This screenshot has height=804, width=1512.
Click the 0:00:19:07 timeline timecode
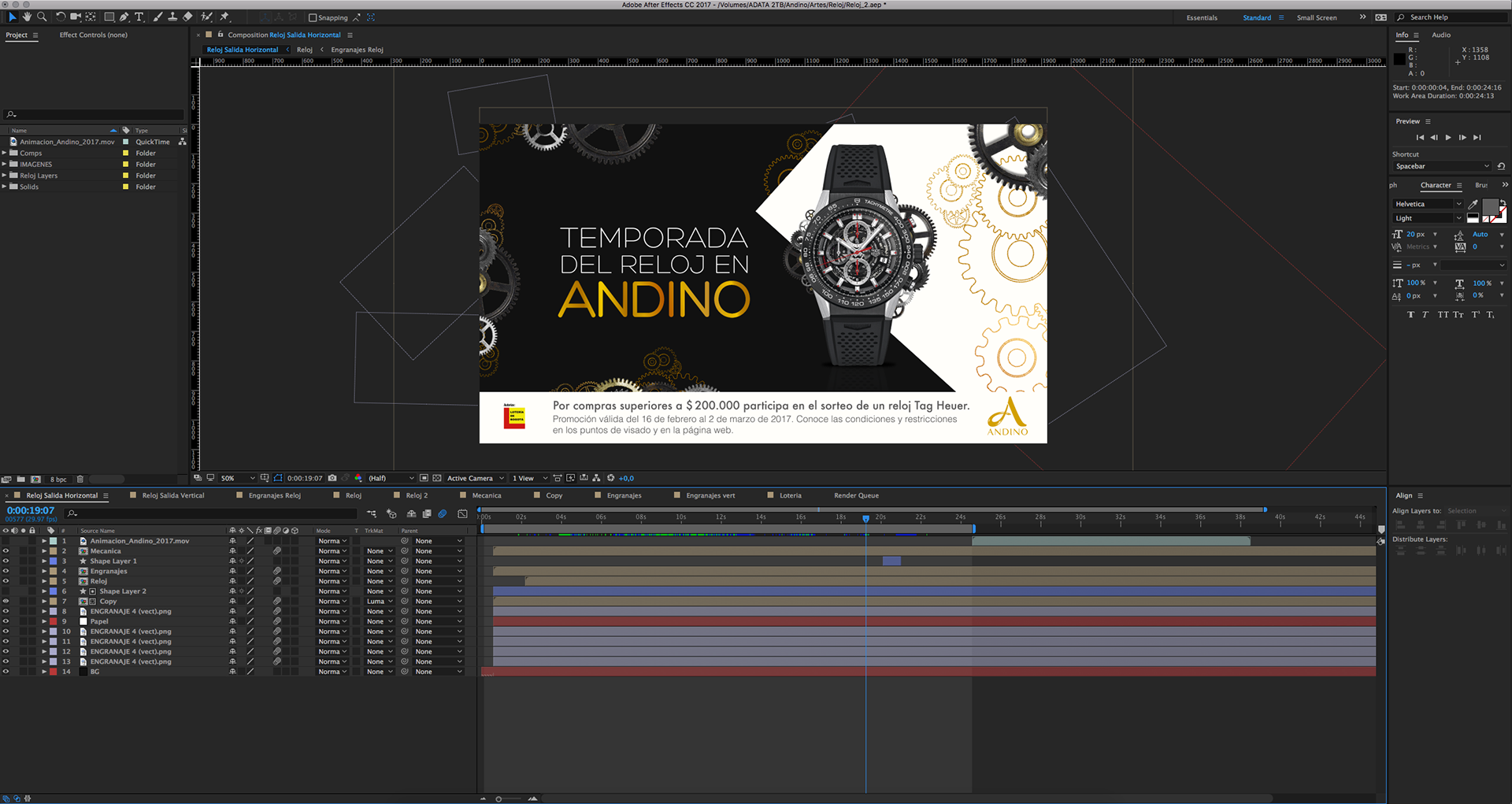(x=31, y=510)
